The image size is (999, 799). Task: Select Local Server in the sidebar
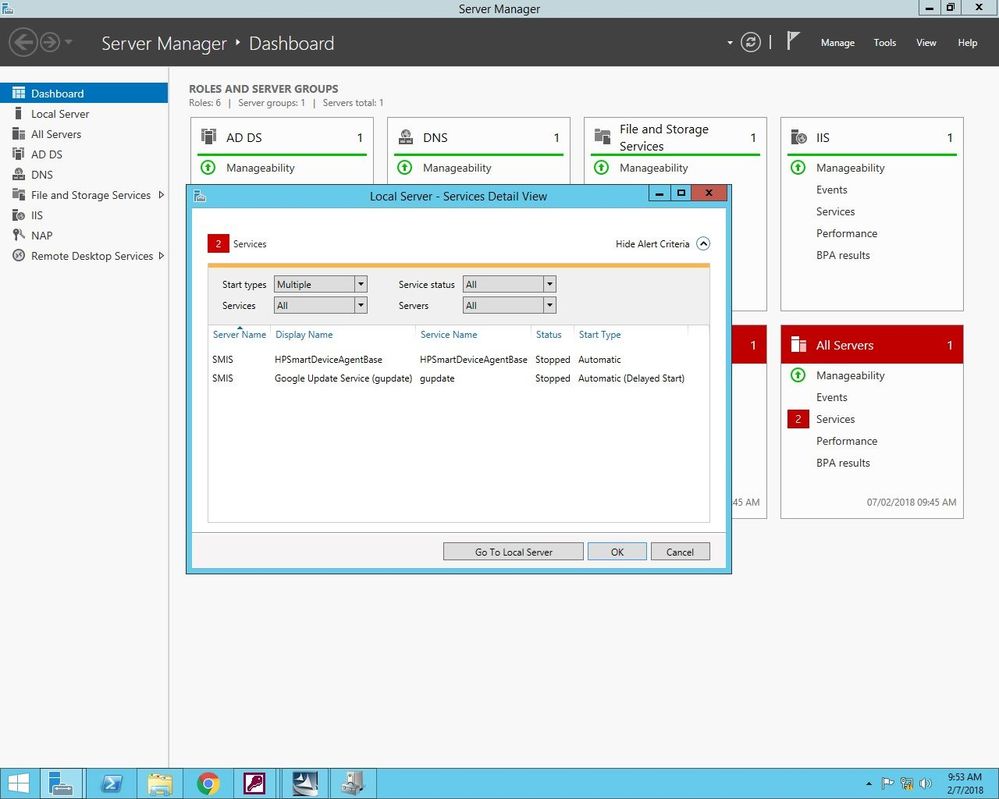(83, 113)
